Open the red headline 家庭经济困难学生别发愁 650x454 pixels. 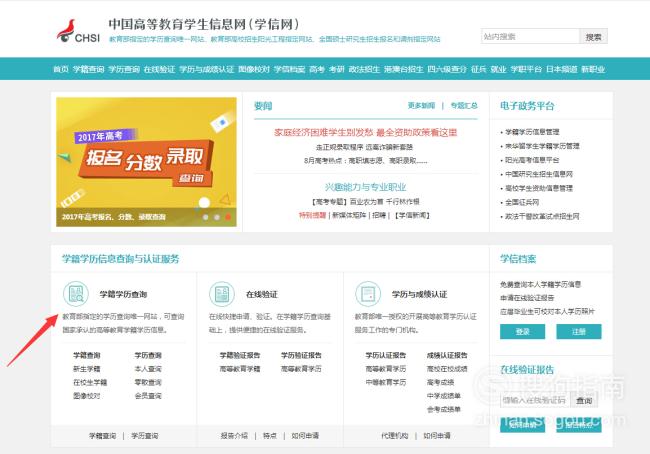(x=365, y=132)
